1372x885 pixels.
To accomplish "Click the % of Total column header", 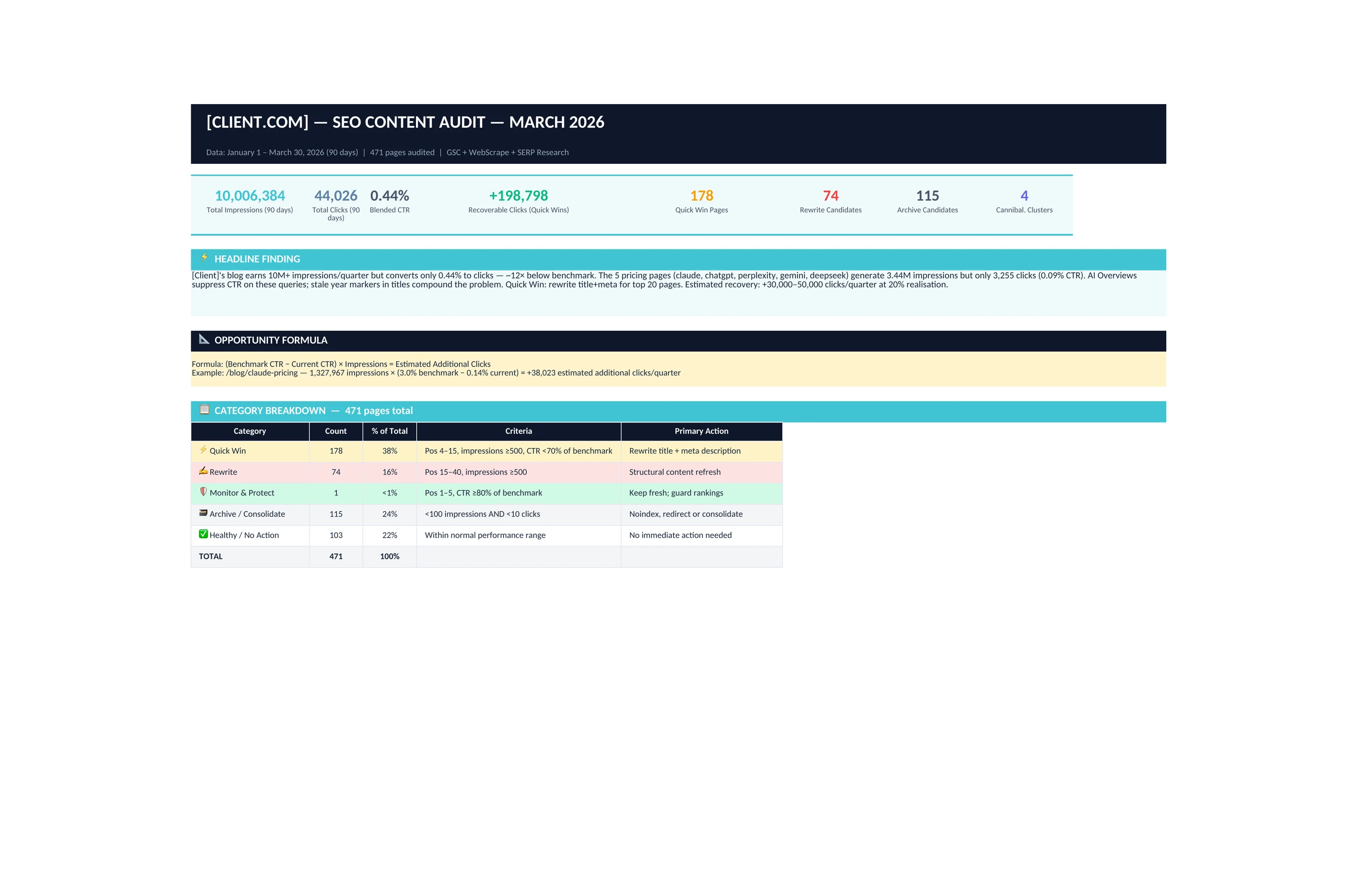I will click(x=389, y=431).
